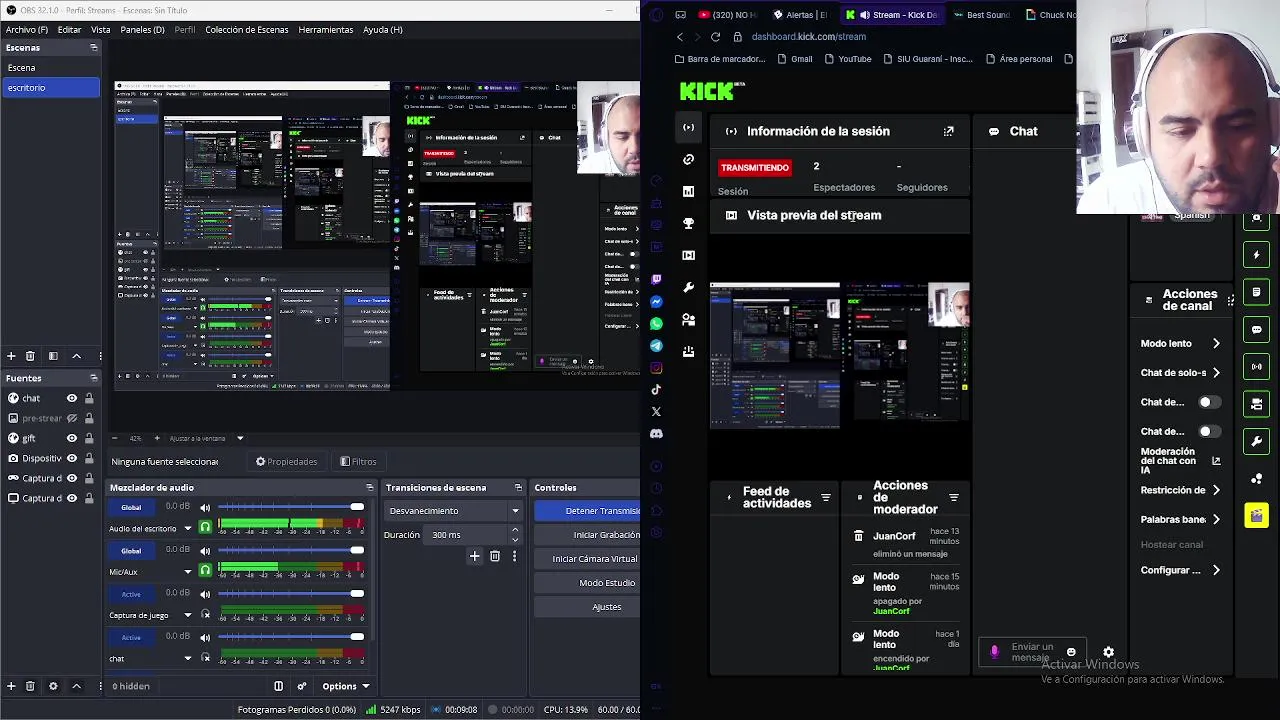Click the Enviar un mensaje chat input

click(x=1032, y=652)
